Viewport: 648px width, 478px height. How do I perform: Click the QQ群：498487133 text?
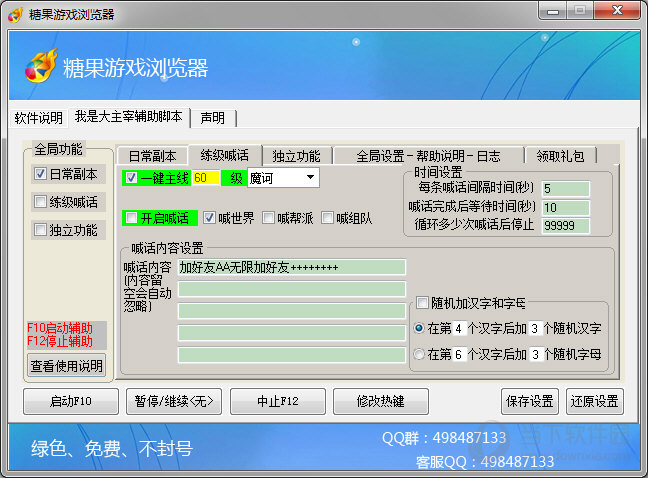[444, 438]
